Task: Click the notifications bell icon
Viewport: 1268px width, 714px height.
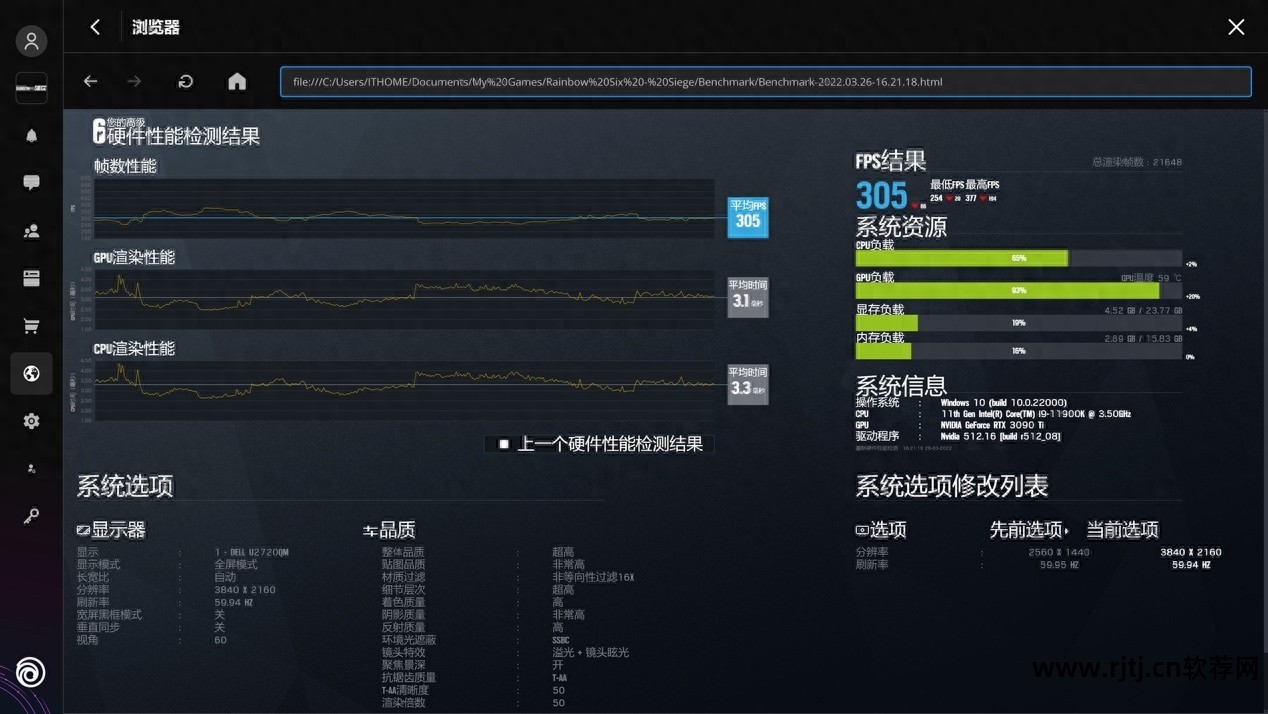Action: (31, 135)
